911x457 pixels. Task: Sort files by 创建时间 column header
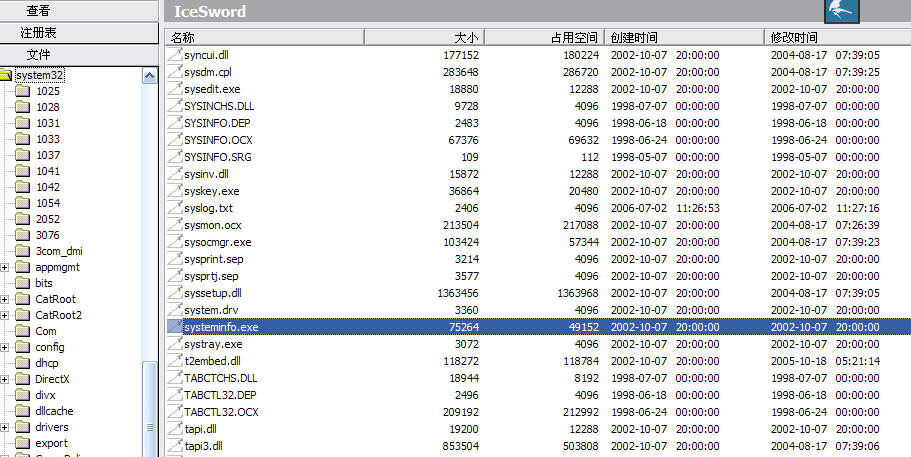(685, 38)
